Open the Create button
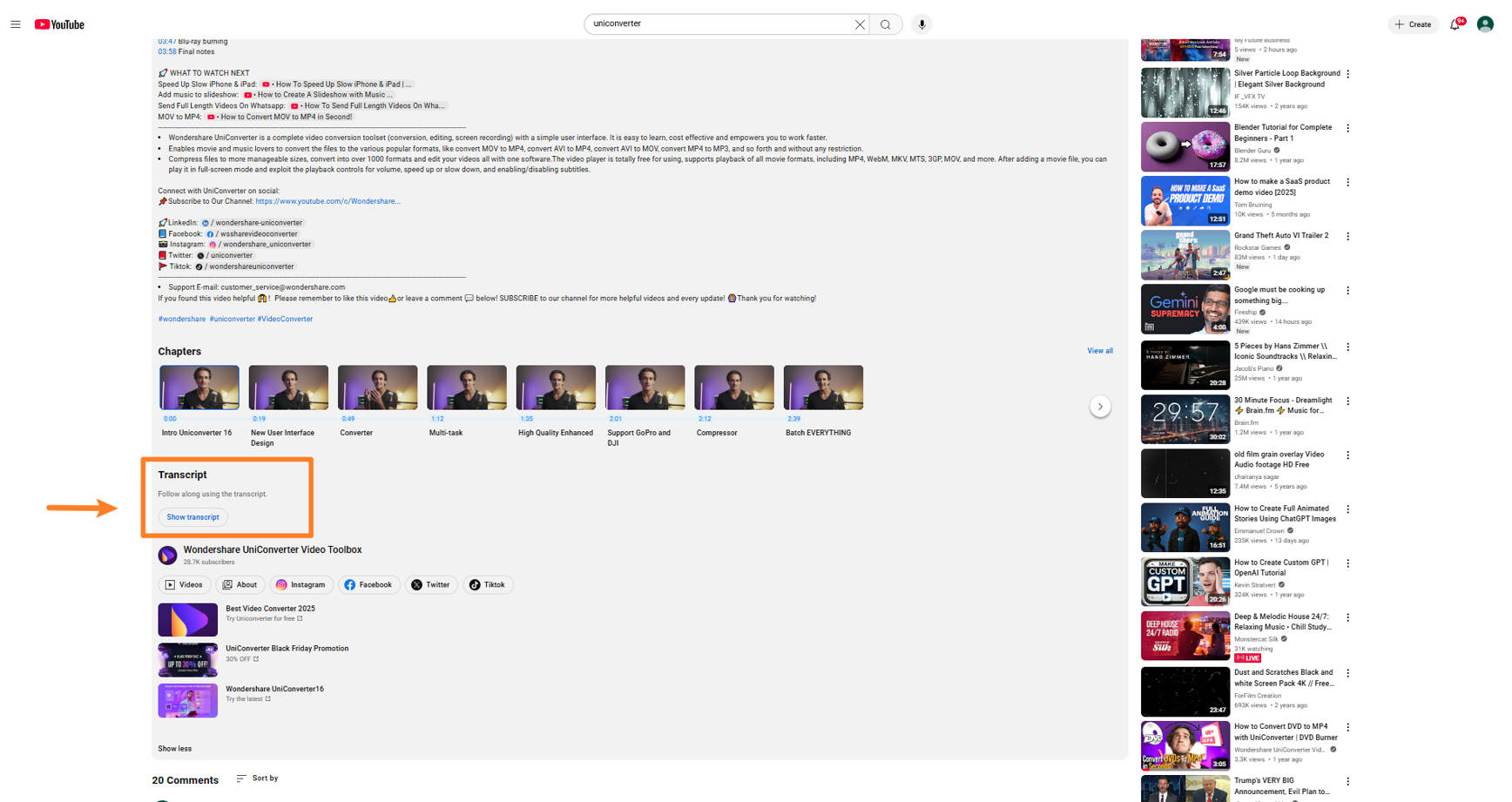The image size is (1512, 802). pos(1413,24)
